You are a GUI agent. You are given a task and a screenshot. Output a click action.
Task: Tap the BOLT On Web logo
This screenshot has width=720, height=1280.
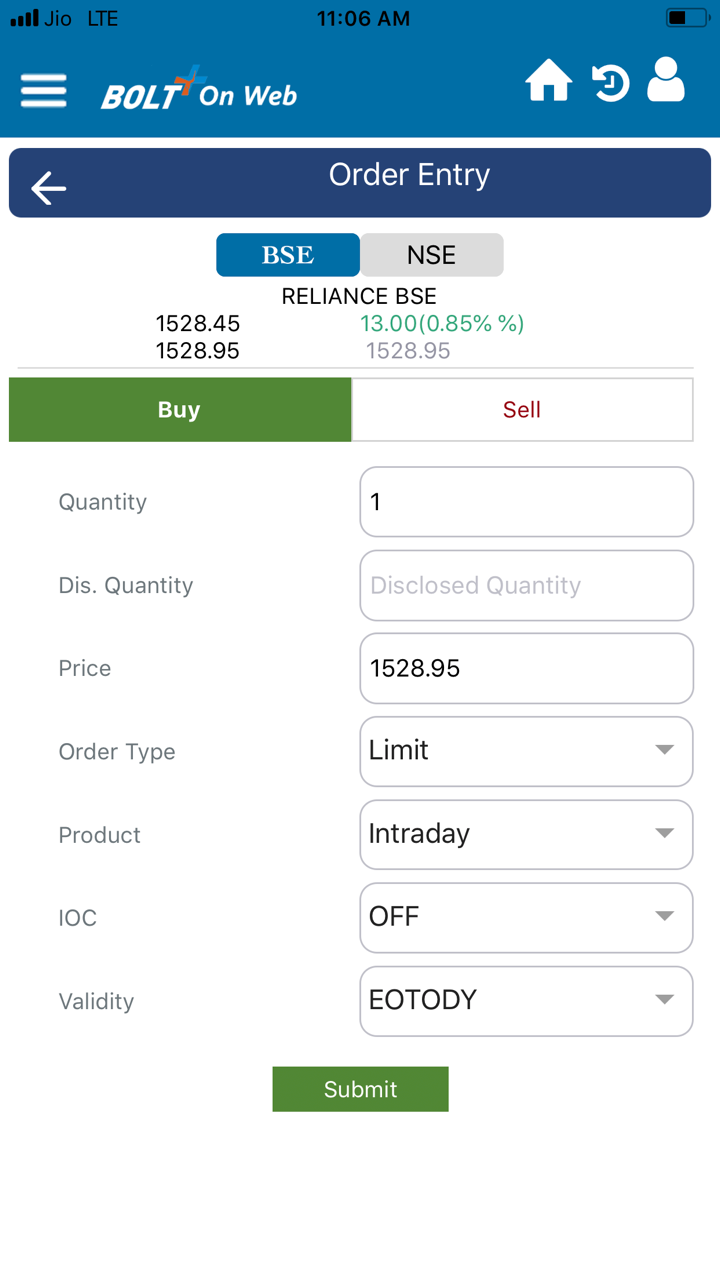click(x=199, y=91)
